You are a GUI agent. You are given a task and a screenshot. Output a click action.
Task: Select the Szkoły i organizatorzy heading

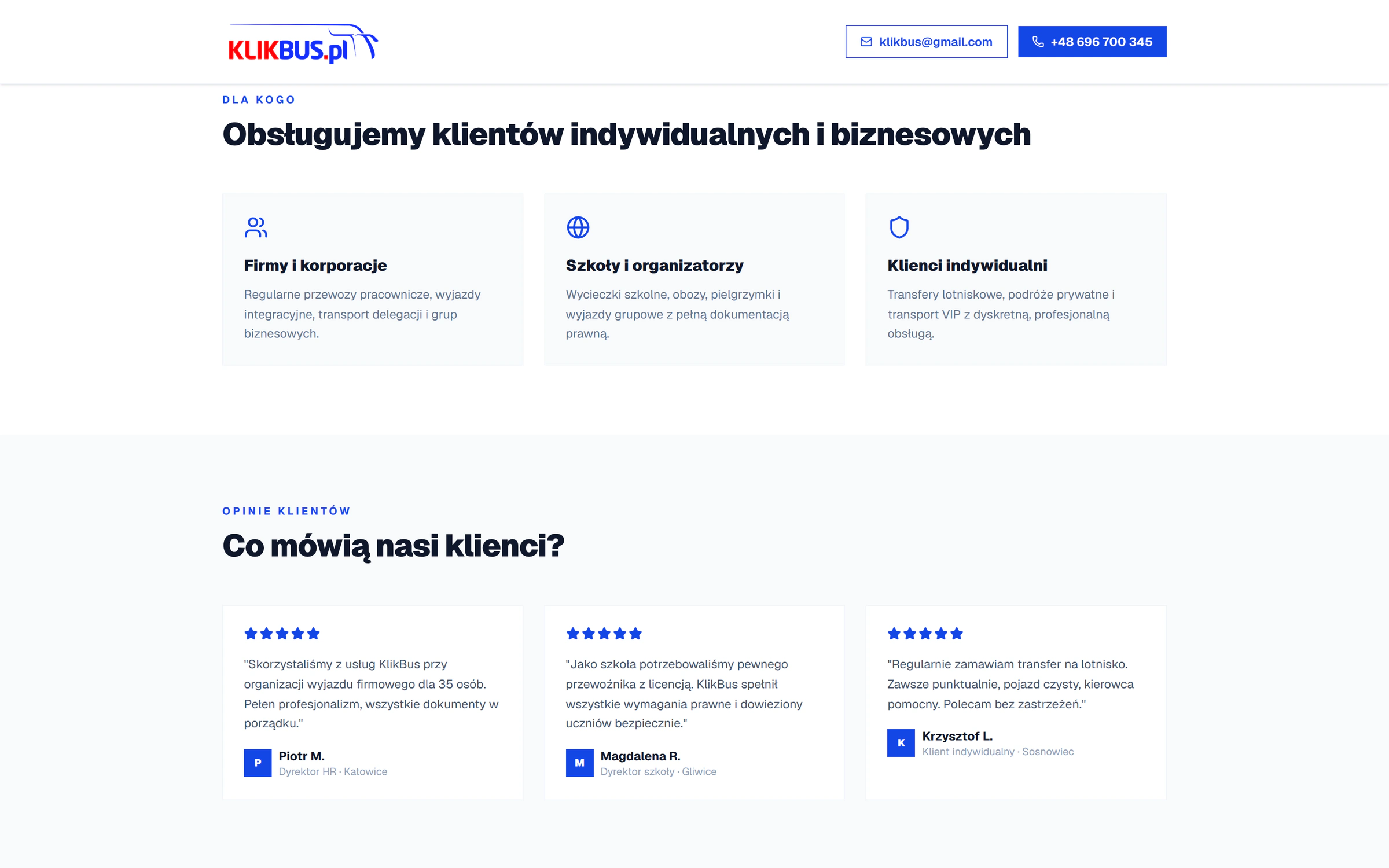(x=655, y=266)
